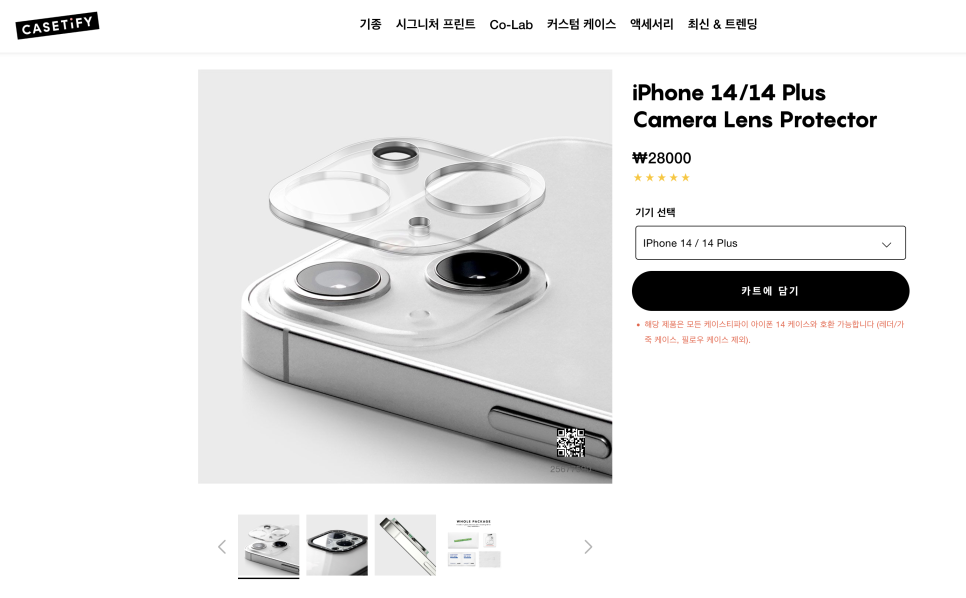The height and width of the screenshot is (598, 966).
Task: Select first thumbnail of floating lens protector
Action: pos(269,545)
